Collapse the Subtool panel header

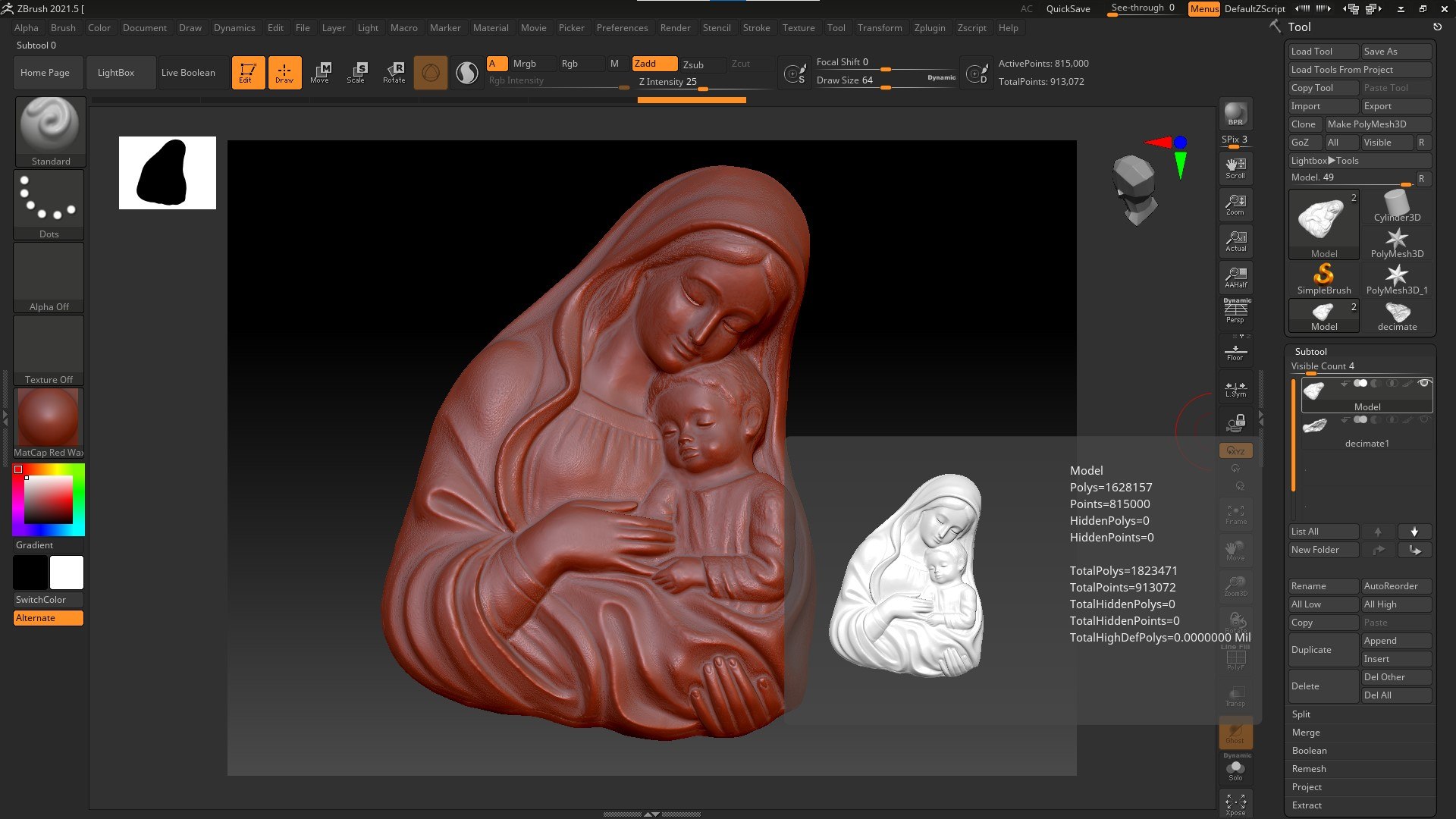pos(1310,352)
